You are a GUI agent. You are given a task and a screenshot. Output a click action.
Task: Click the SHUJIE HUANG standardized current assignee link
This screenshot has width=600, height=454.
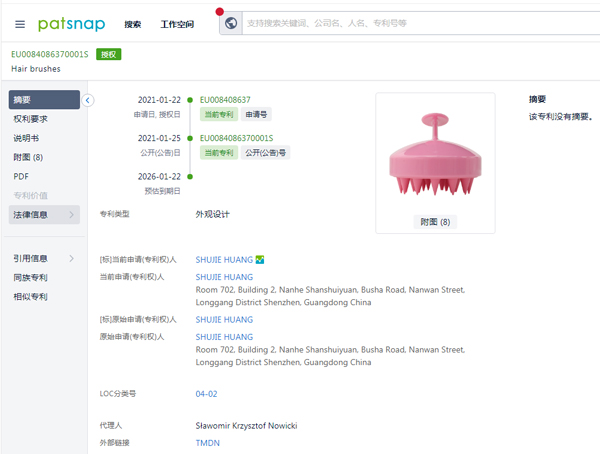[224, 260]
